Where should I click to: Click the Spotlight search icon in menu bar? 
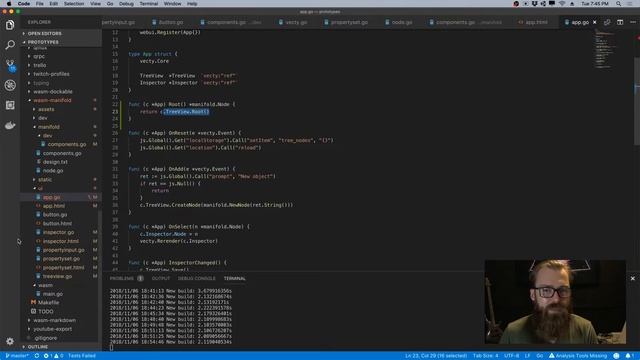(618, 4)
